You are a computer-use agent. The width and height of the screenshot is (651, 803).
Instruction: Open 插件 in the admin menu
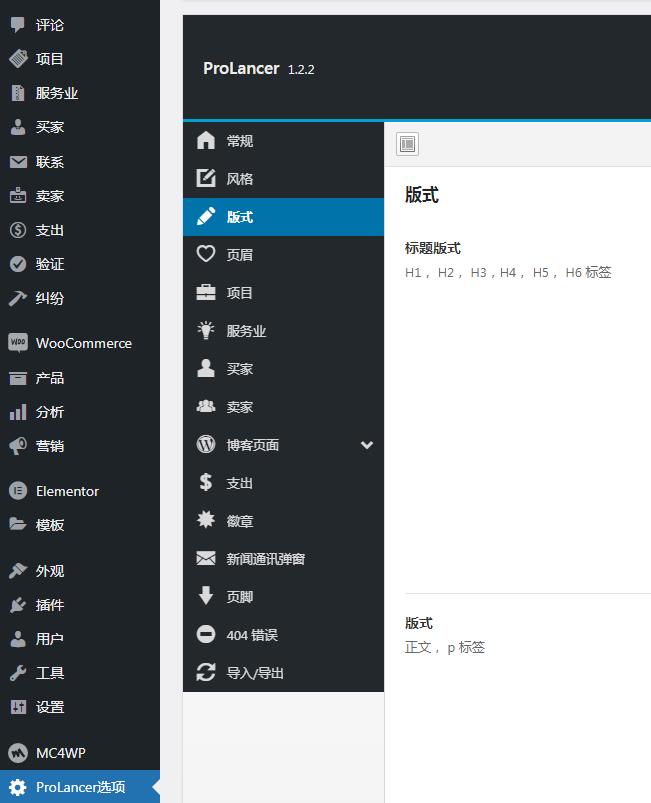(80, 605)
